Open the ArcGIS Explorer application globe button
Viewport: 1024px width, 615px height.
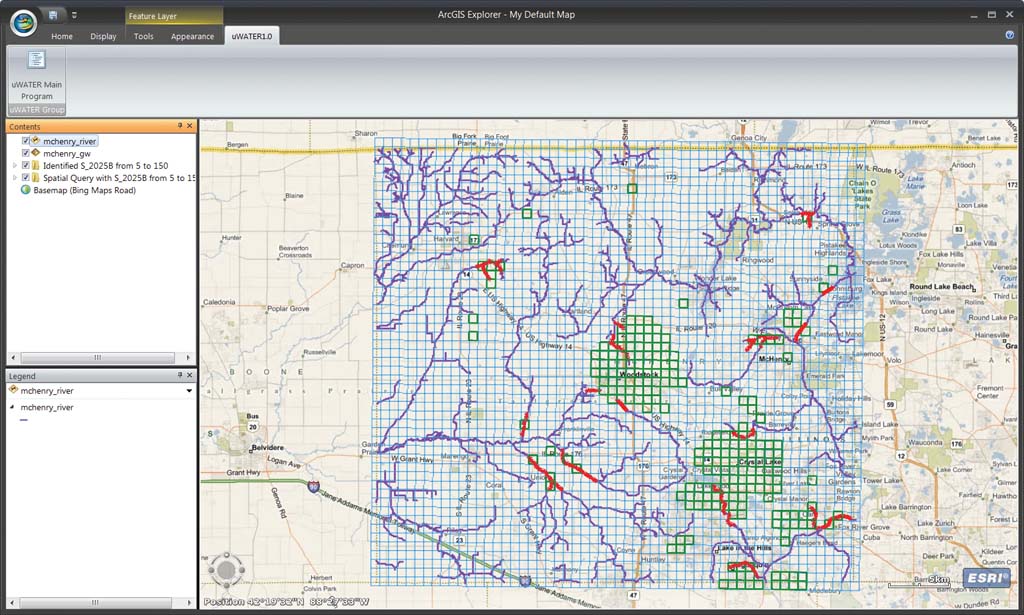click(24, 23)
